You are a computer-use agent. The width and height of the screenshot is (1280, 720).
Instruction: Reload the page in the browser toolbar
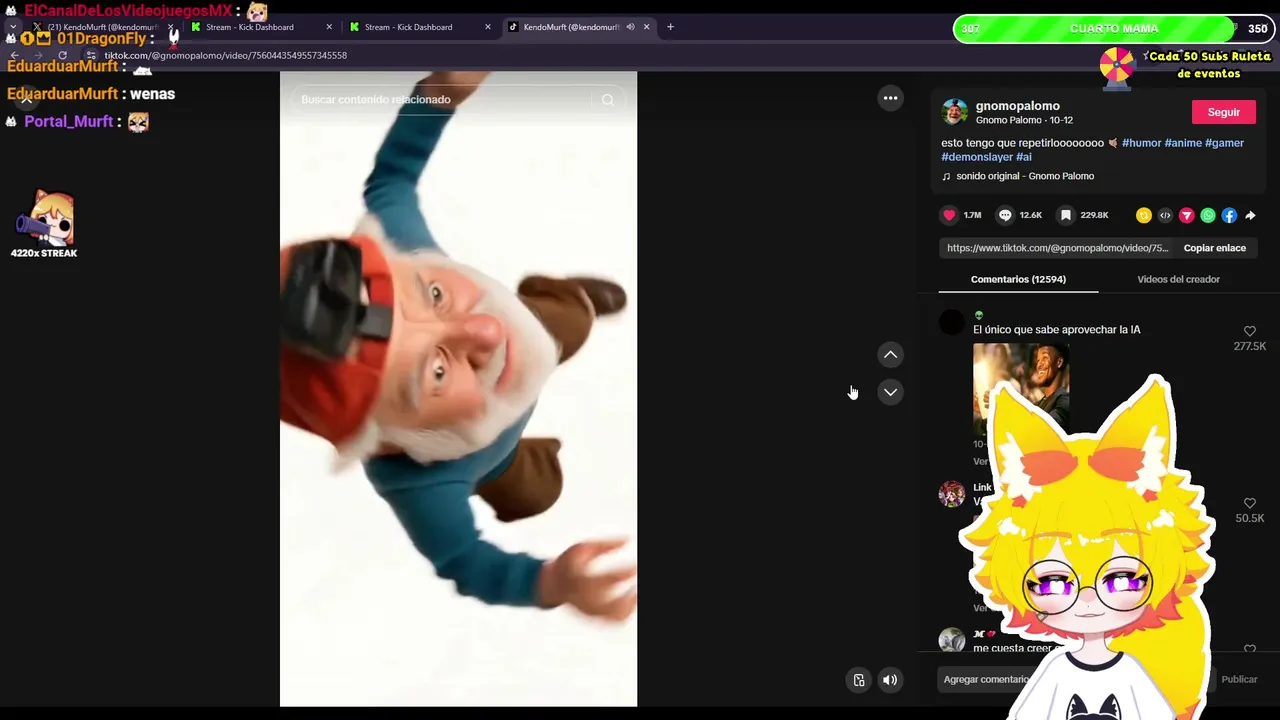coord(63,56)
